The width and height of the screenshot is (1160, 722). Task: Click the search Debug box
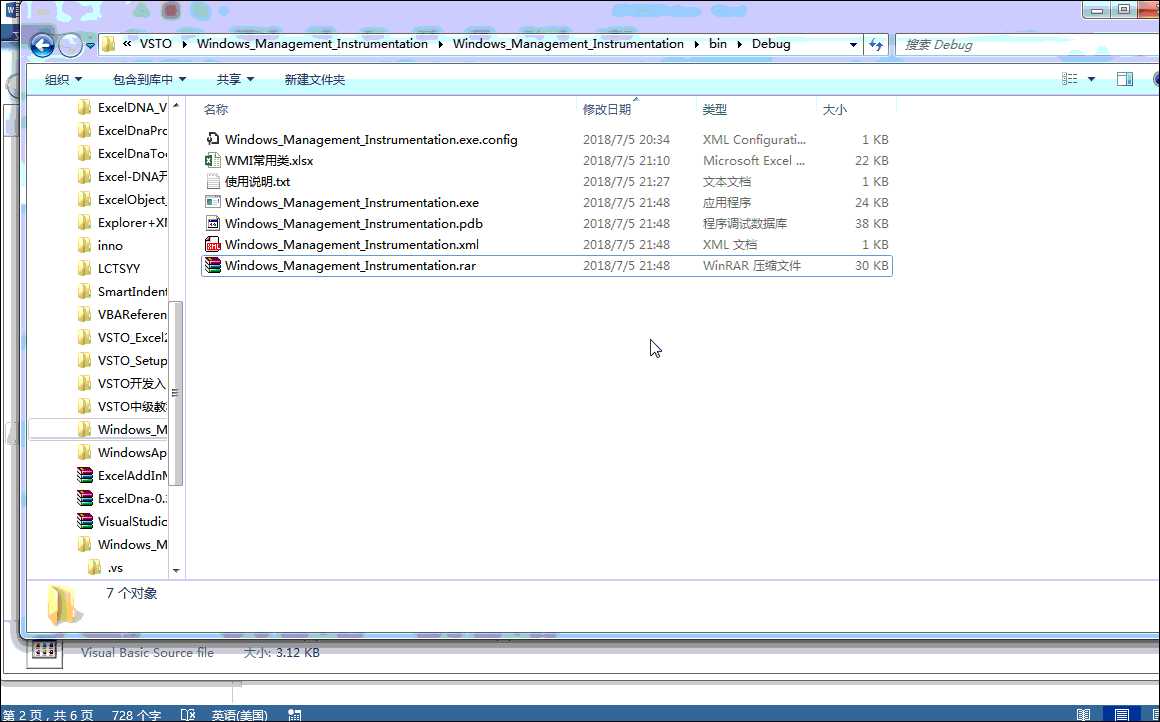click(1027, 44)
